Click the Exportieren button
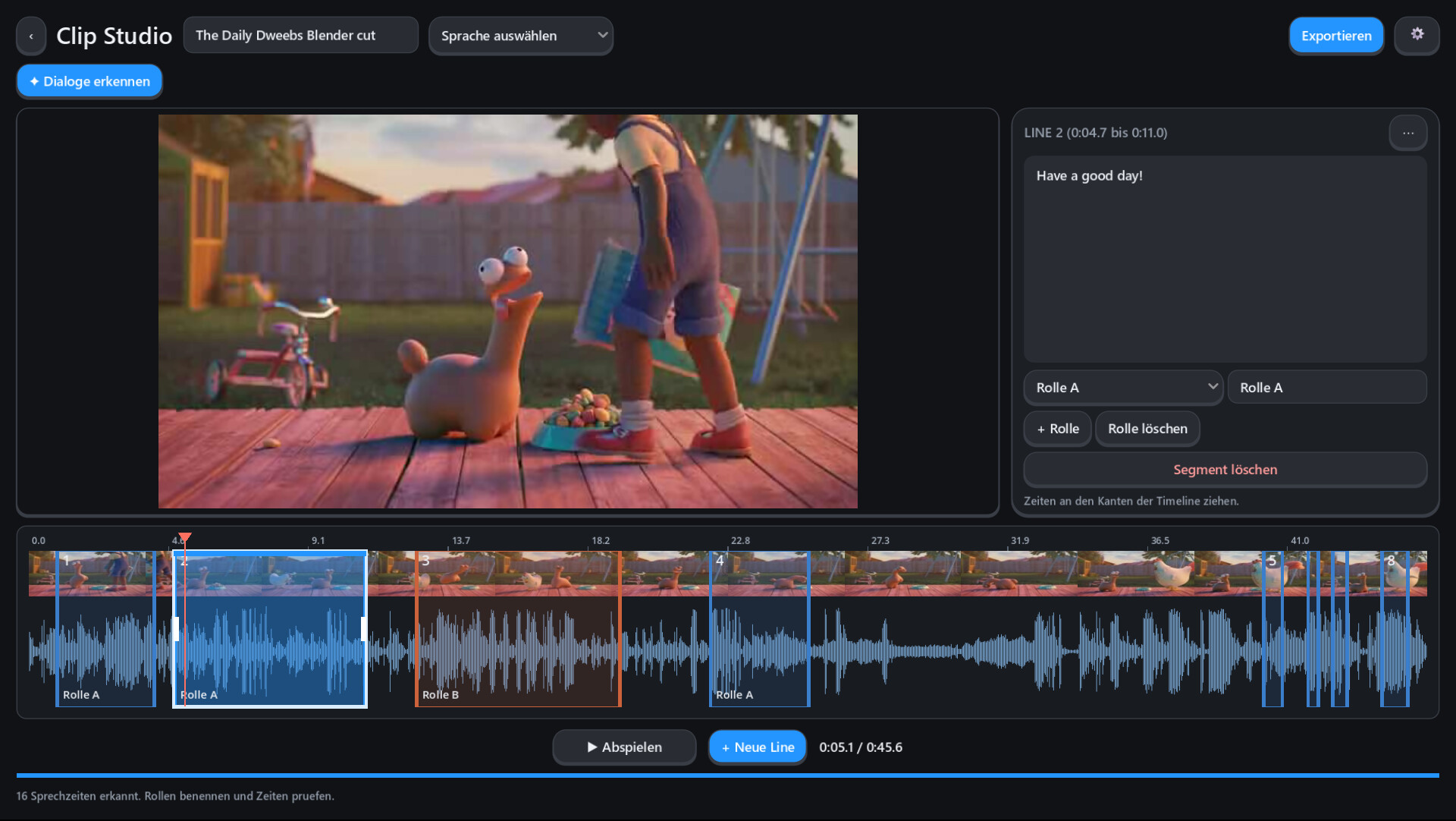Image resolution: width=1456 pixels, height=821 pixels. 1336,36
